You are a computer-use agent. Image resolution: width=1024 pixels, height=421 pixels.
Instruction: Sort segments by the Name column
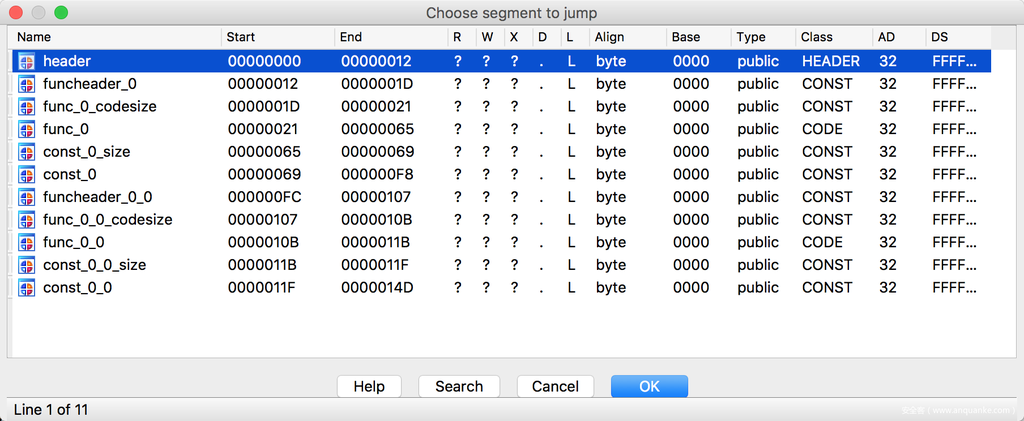[x=115, y=37]
